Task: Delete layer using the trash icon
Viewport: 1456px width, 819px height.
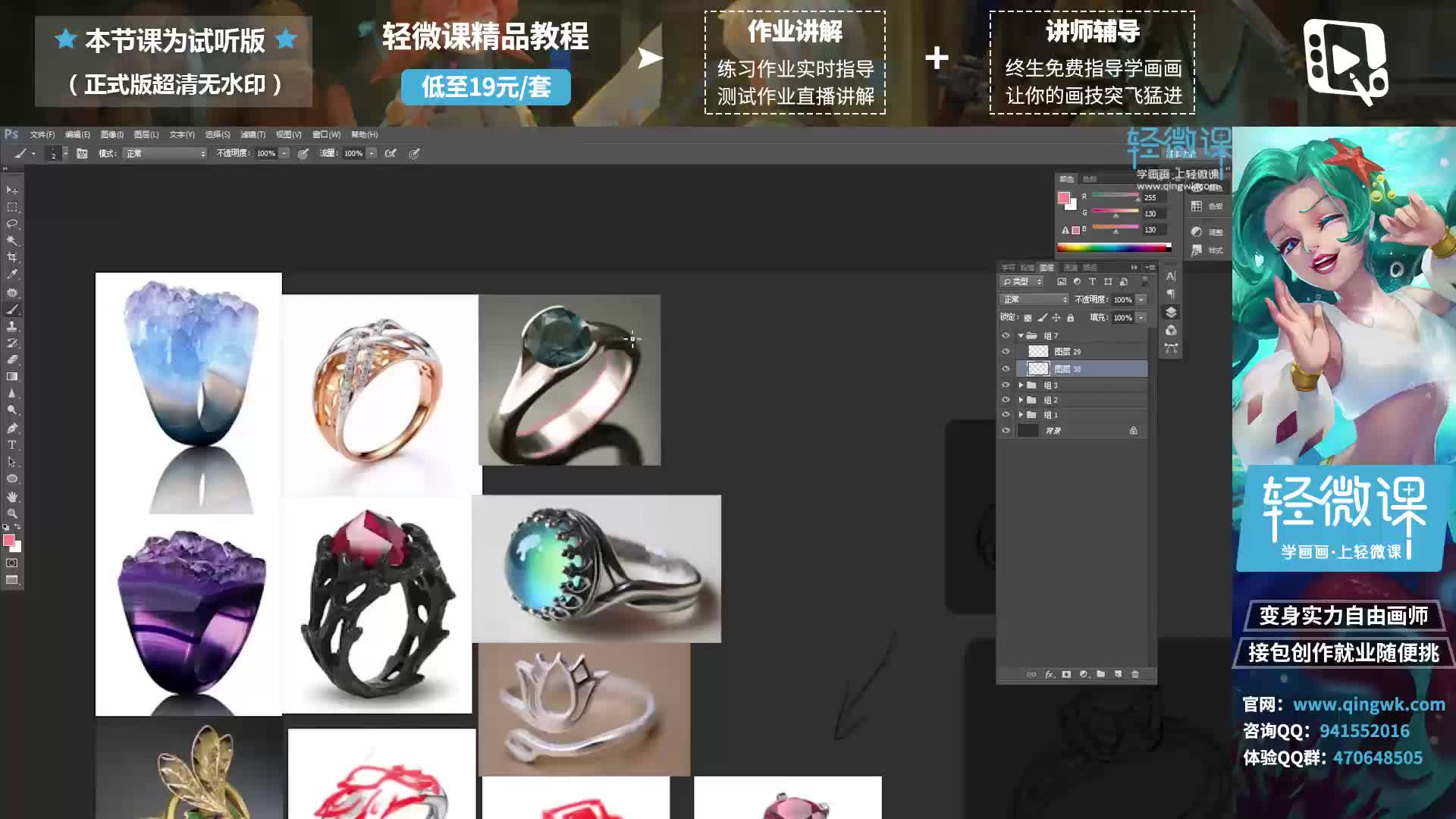Action: (1135, 674)
